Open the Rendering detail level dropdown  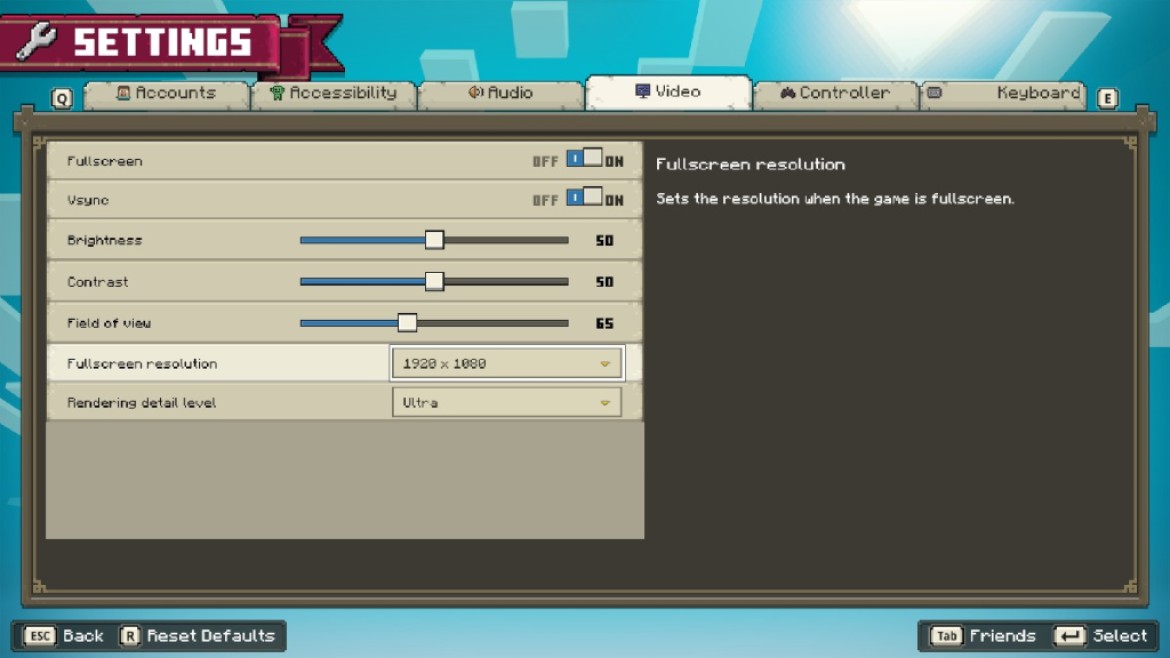tap(506, 401)
